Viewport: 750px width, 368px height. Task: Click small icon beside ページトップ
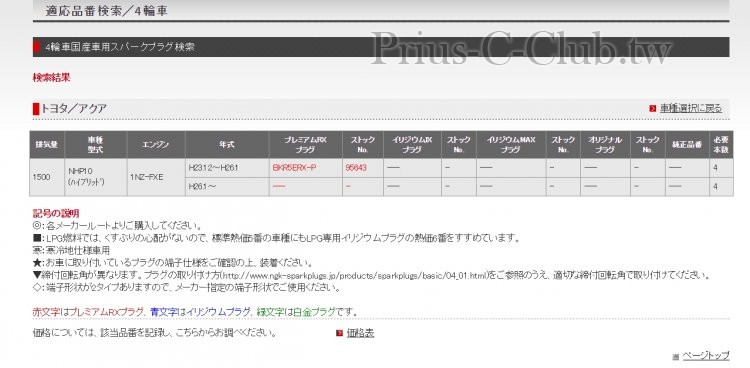[x=675, y=357]
